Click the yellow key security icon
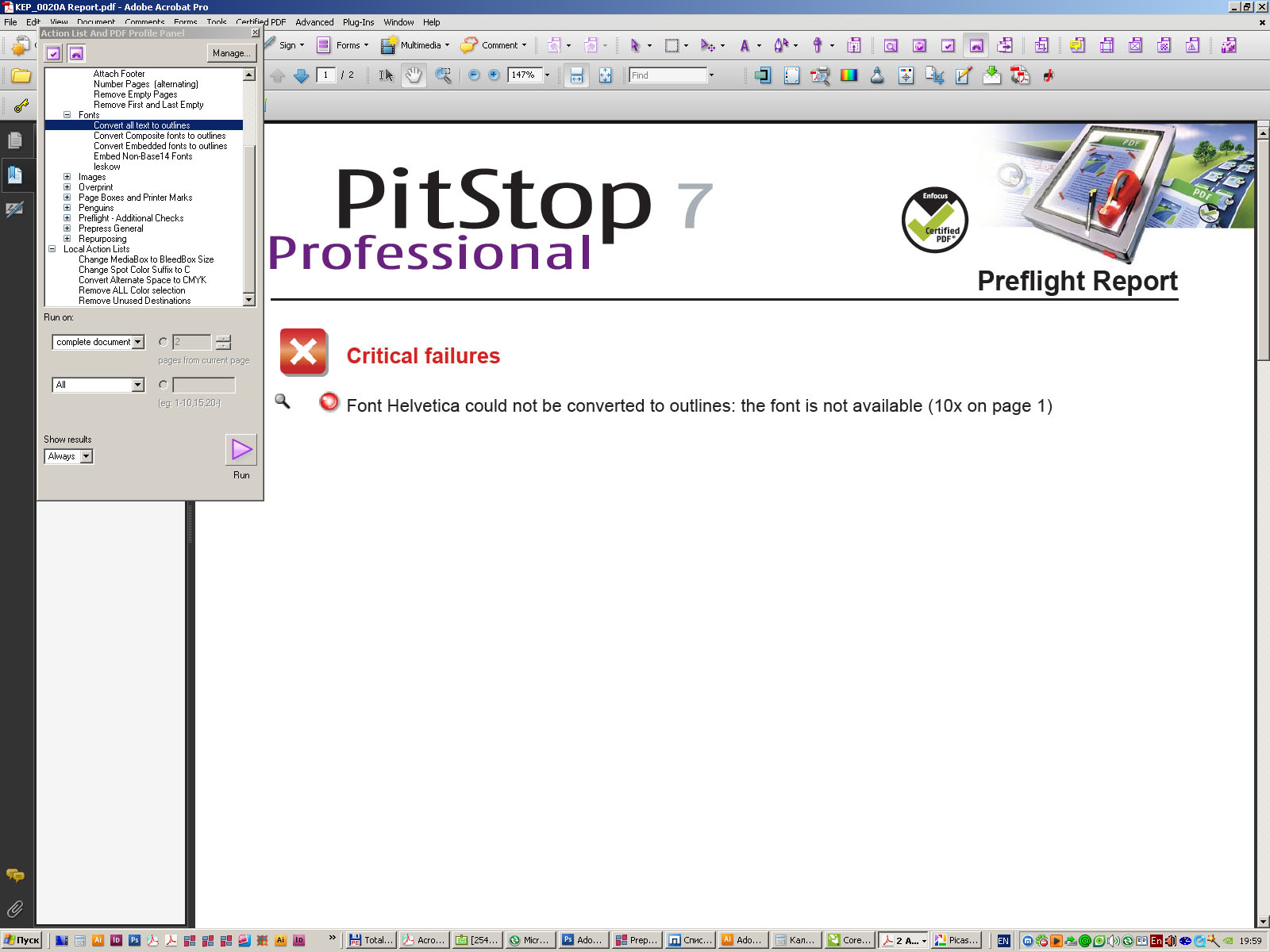 tap(21, 106)
